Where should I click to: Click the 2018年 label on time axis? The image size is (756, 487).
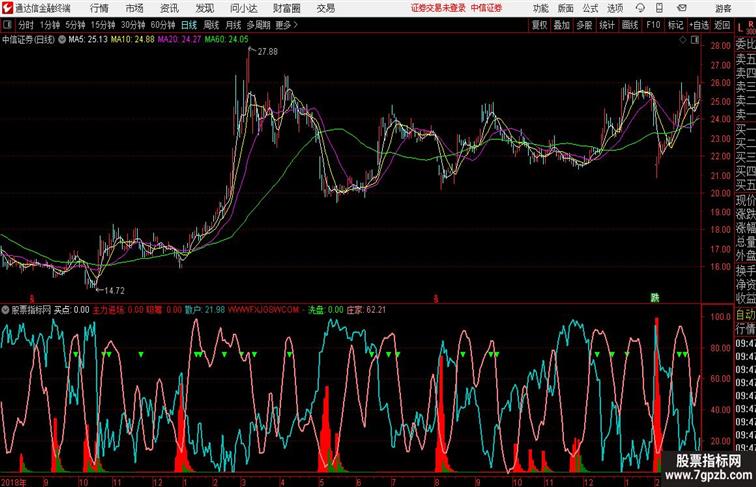14,482
